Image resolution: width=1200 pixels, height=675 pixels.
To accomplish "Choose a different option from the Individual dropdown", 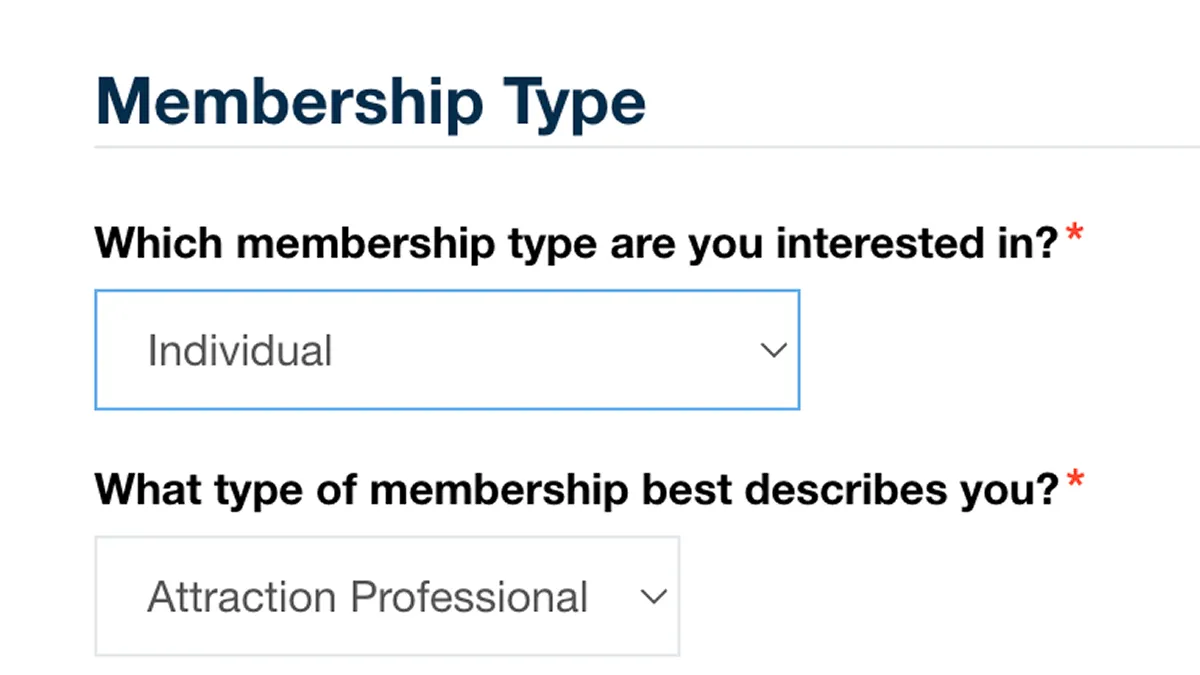I will tap(447, 350).
